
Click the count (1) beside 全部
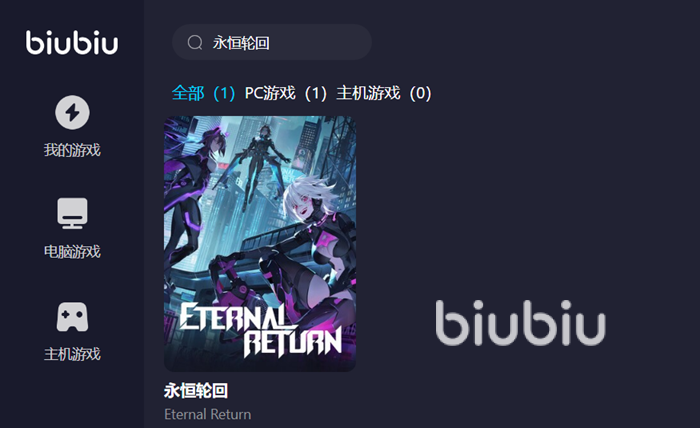coord(224,93)
